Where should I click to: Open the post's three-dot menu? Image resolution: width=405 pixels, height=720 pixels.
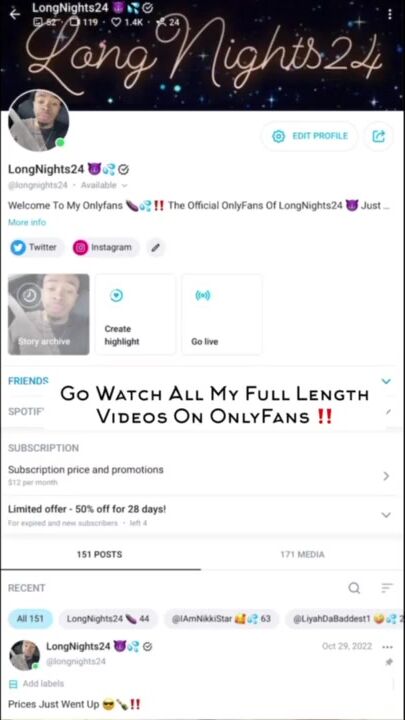387,647
